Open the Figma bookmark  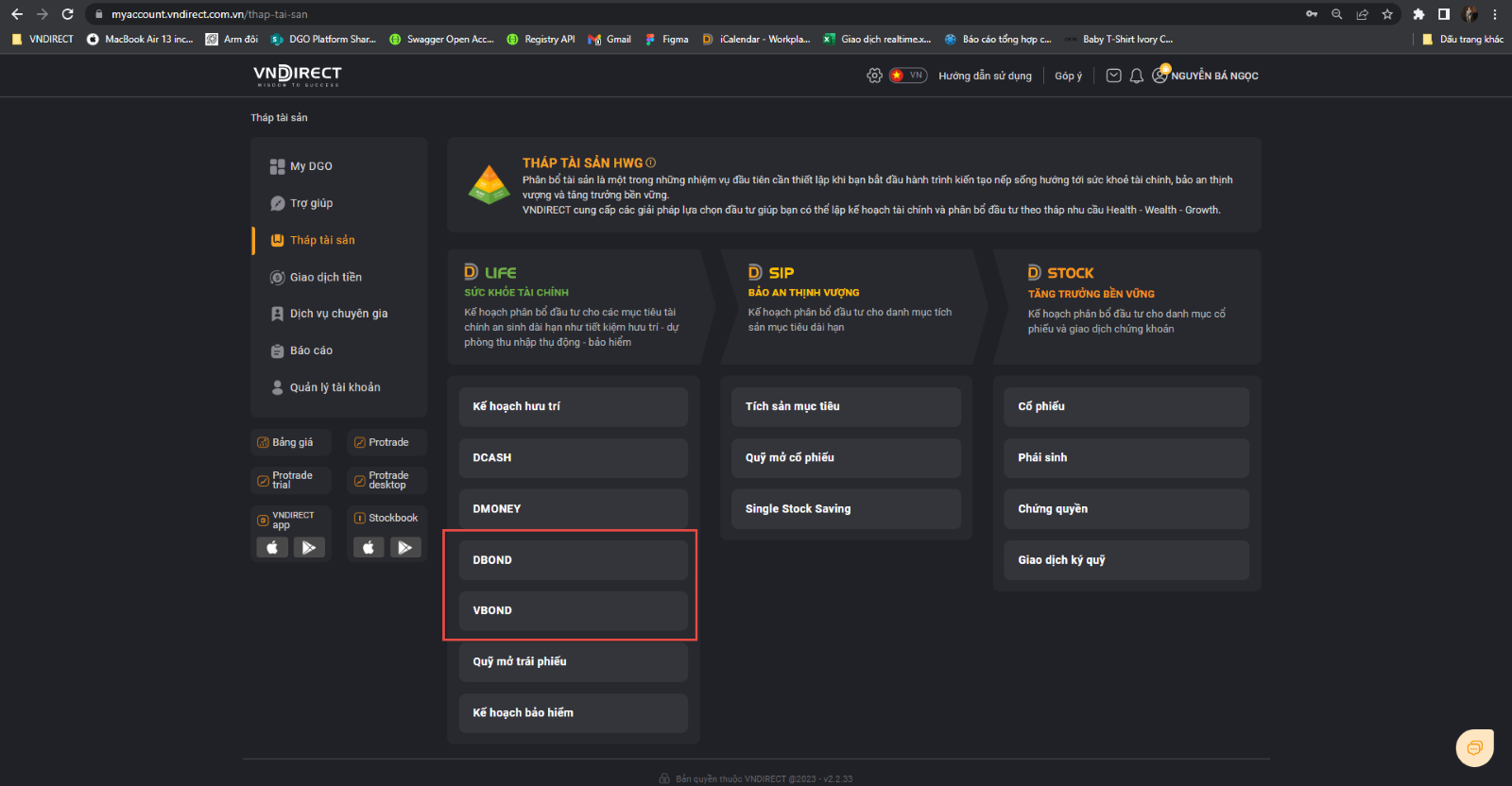tap(667, 39)
